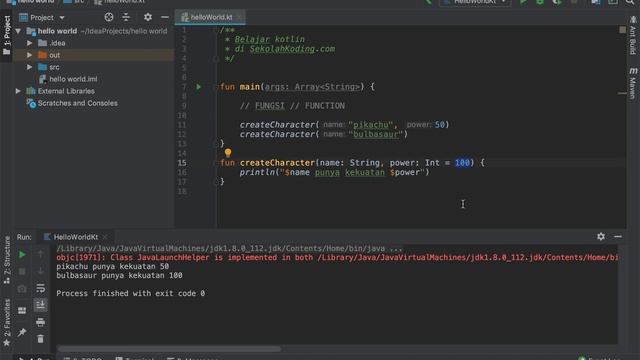Select HelloWorldKt run tab

click(76, 237)
